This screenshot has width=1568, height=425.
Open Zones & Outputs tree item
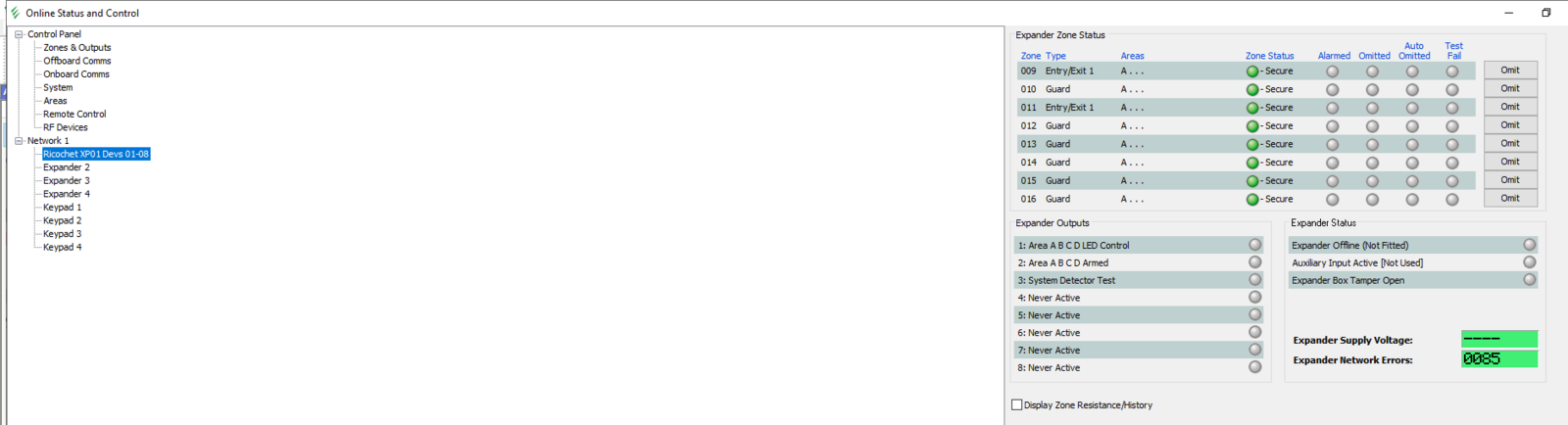77,48
